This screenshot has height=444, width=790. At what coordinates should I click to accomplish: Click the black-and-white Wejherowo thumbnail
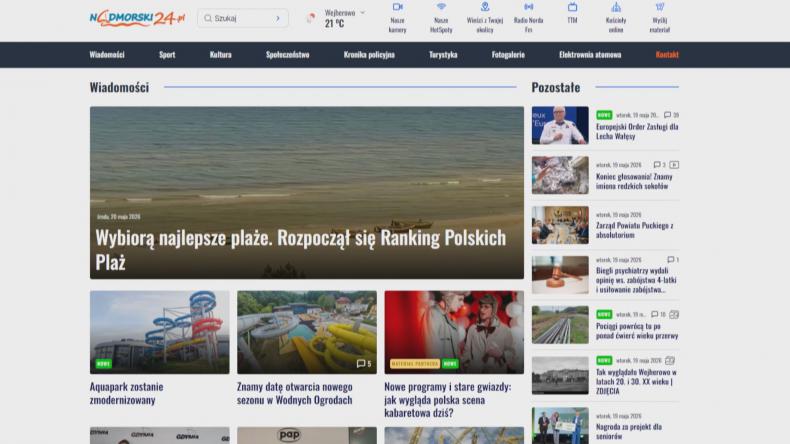coord(560,375)
